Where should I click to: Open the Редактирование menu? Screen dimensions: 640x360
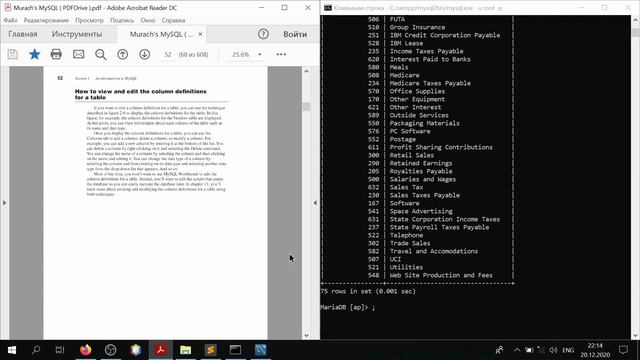coord(46,20)
